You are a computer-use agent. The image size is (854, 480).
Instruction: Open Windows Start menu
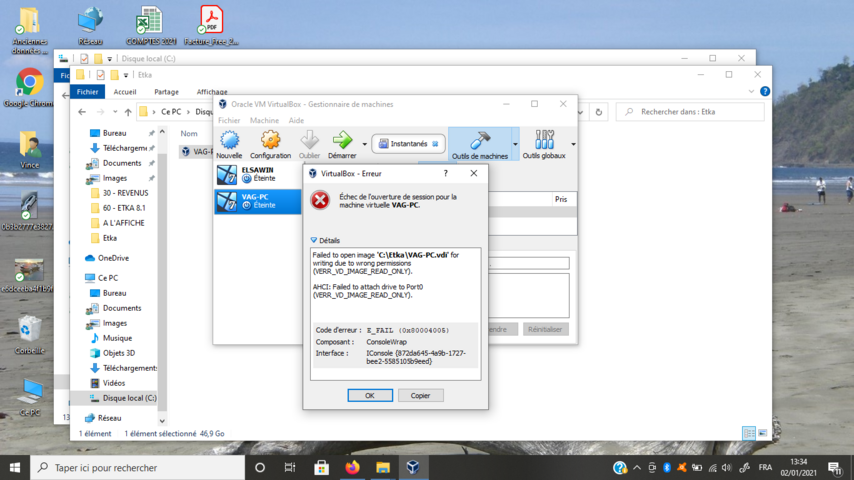click(x=15, y=467)
